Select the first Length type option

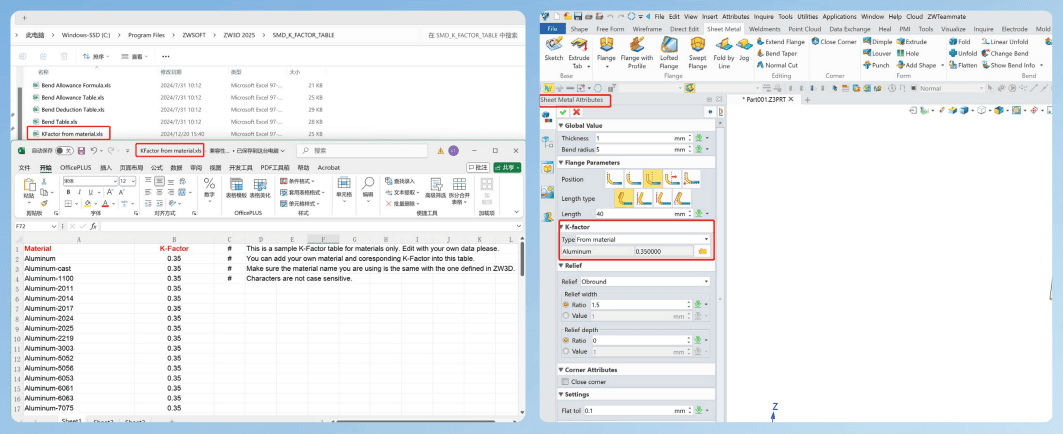click(624, 197)
